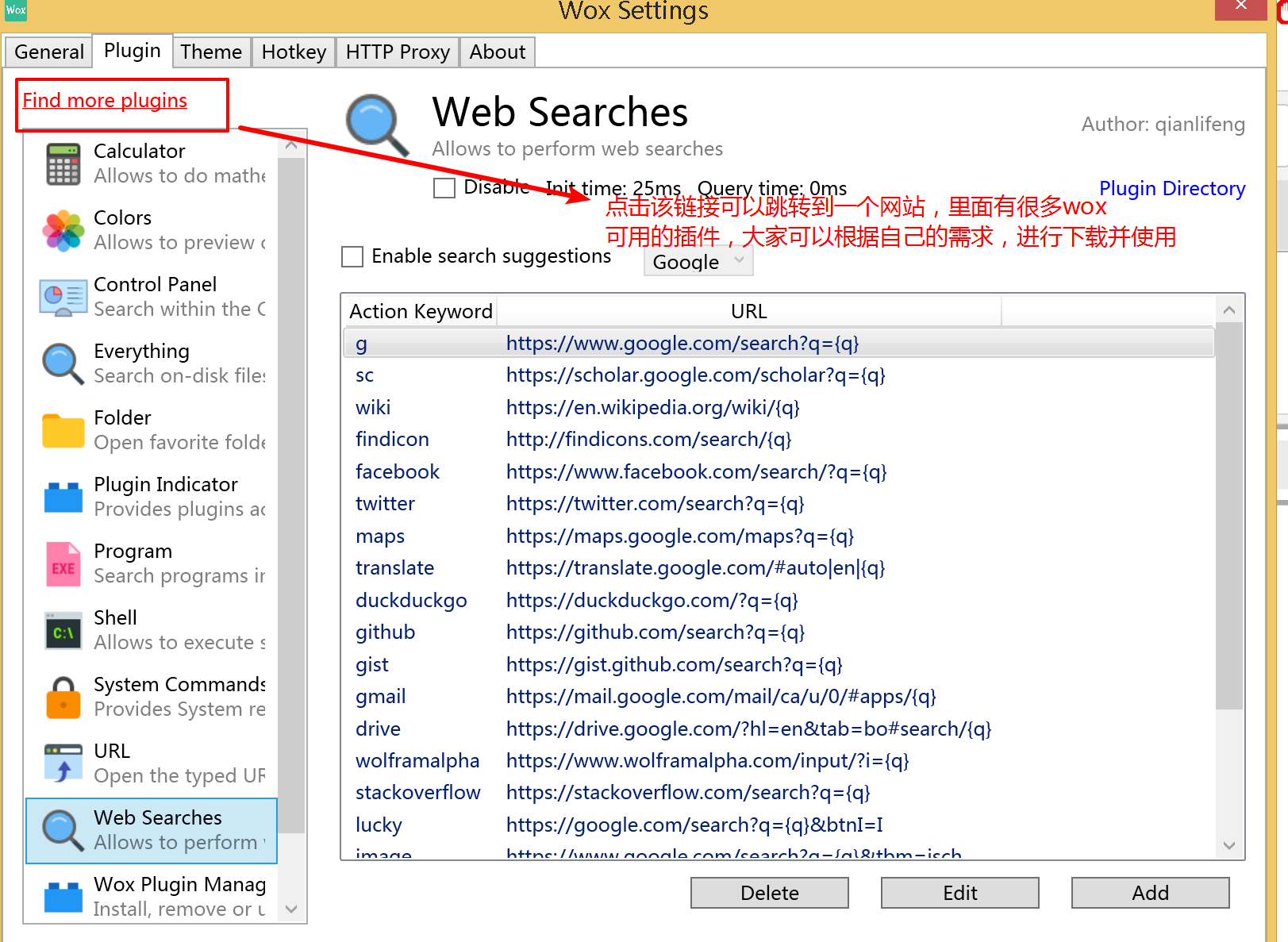Viewport: 1288px width, 942px height.
Task: Select Shell plugin title in list
Action: 116,617
